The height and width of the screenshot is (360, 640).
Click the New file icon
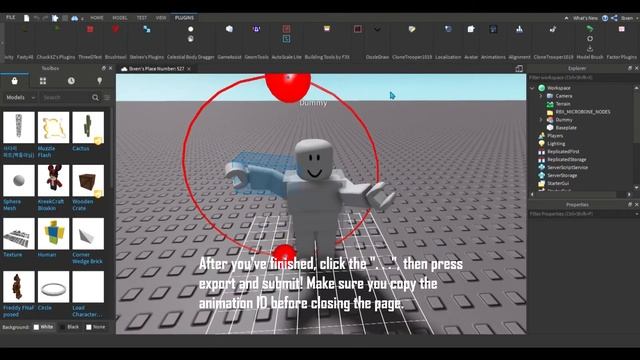click(x=27, y=18)
